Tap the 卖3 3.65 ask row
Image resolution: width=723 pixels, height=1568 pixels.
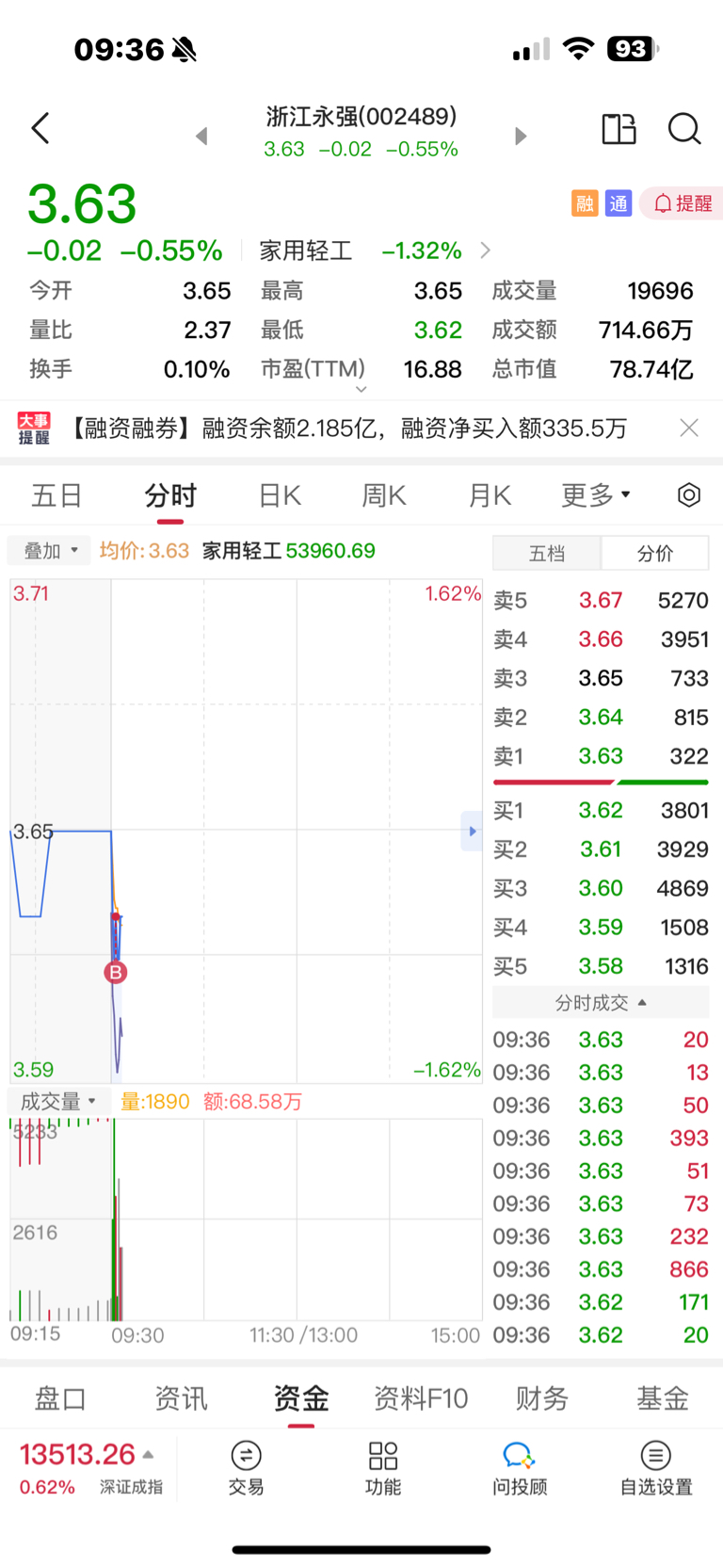click(601, 678)
